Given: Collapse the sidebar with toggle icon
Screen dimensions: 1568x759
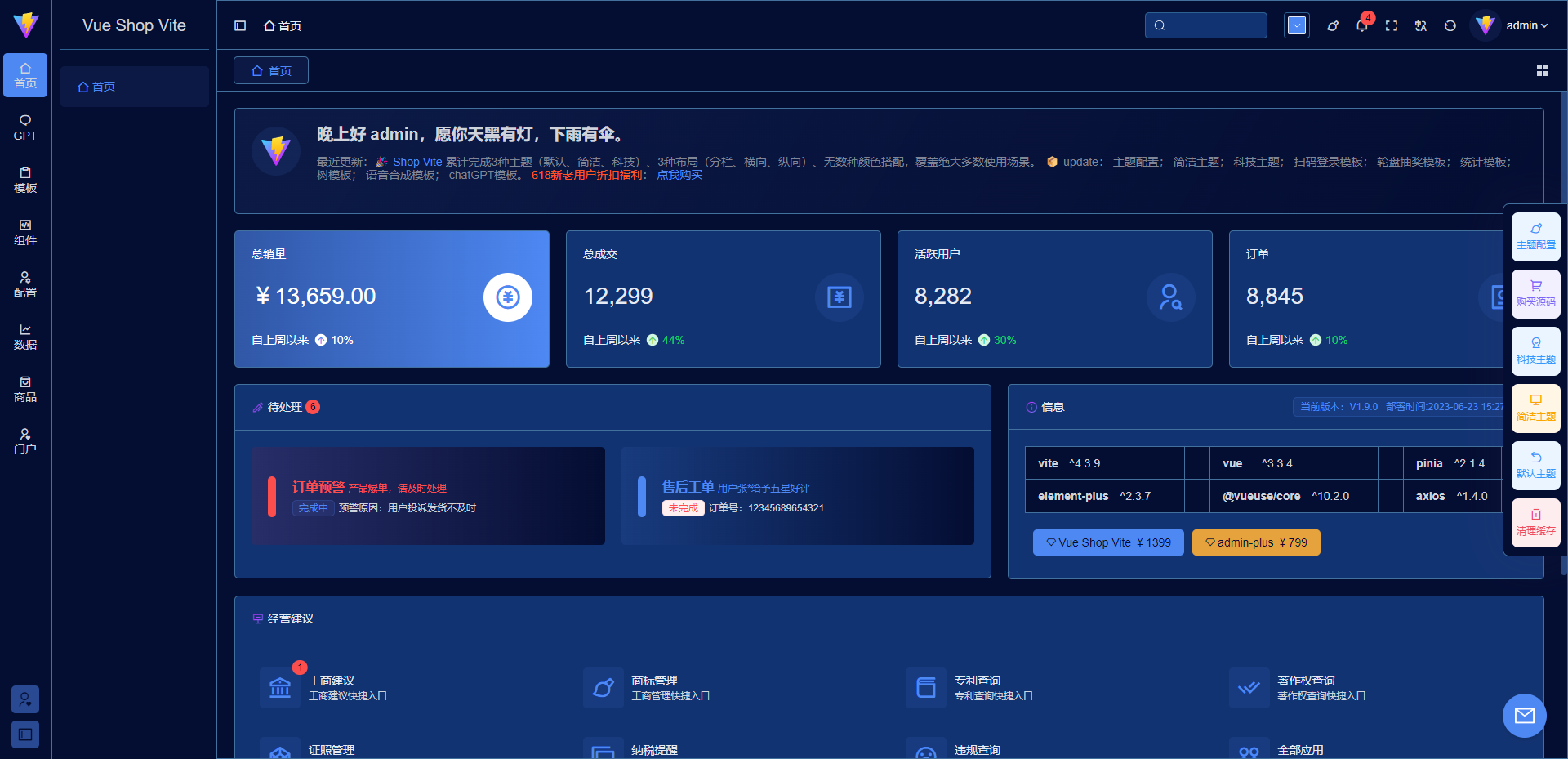Looking at the screenshot, I should pos(240,26).
